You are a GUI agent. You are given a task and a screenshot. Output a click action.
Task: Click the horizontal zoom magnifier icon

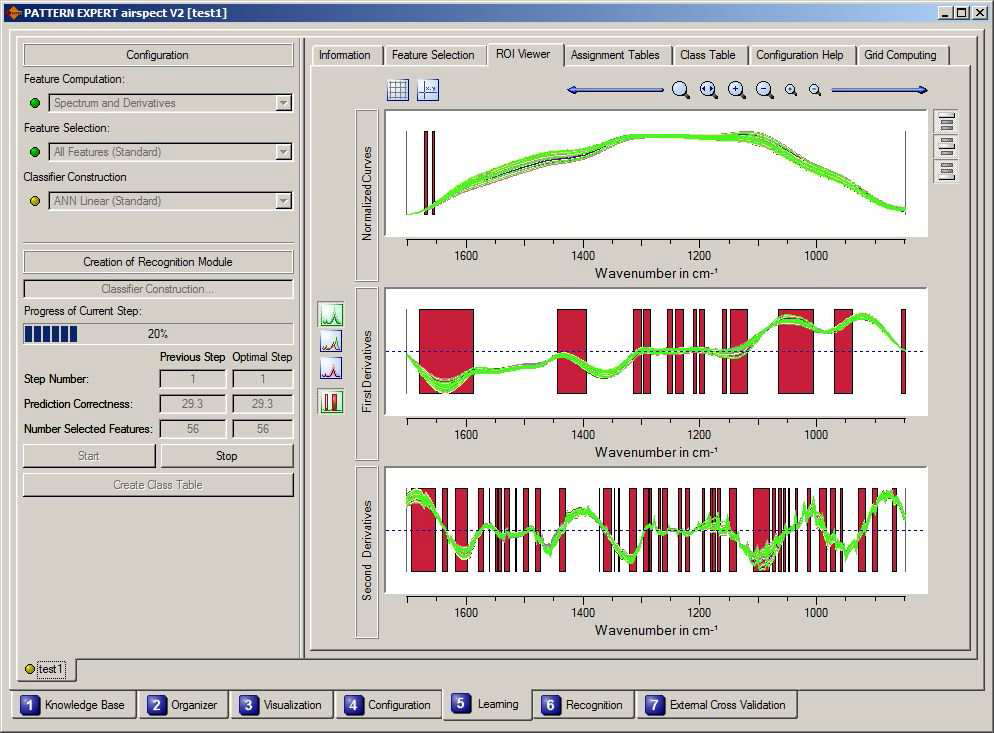point(709,90)
